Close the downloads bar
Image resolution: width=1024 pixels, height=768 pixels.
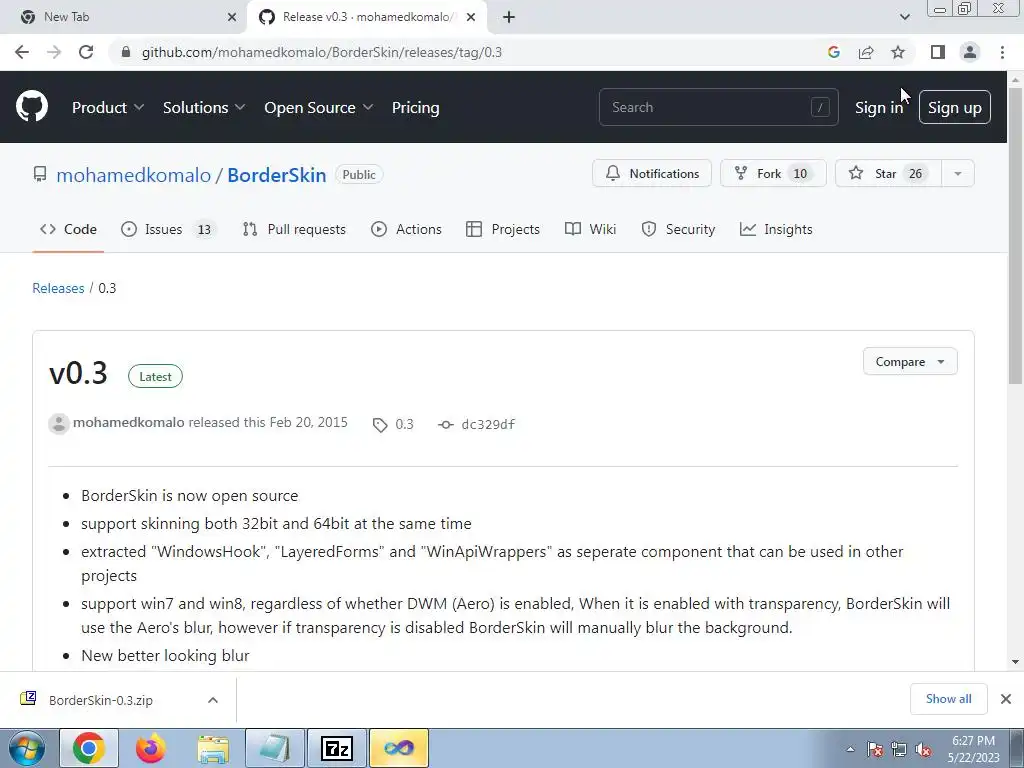[x=1006, y=699]
